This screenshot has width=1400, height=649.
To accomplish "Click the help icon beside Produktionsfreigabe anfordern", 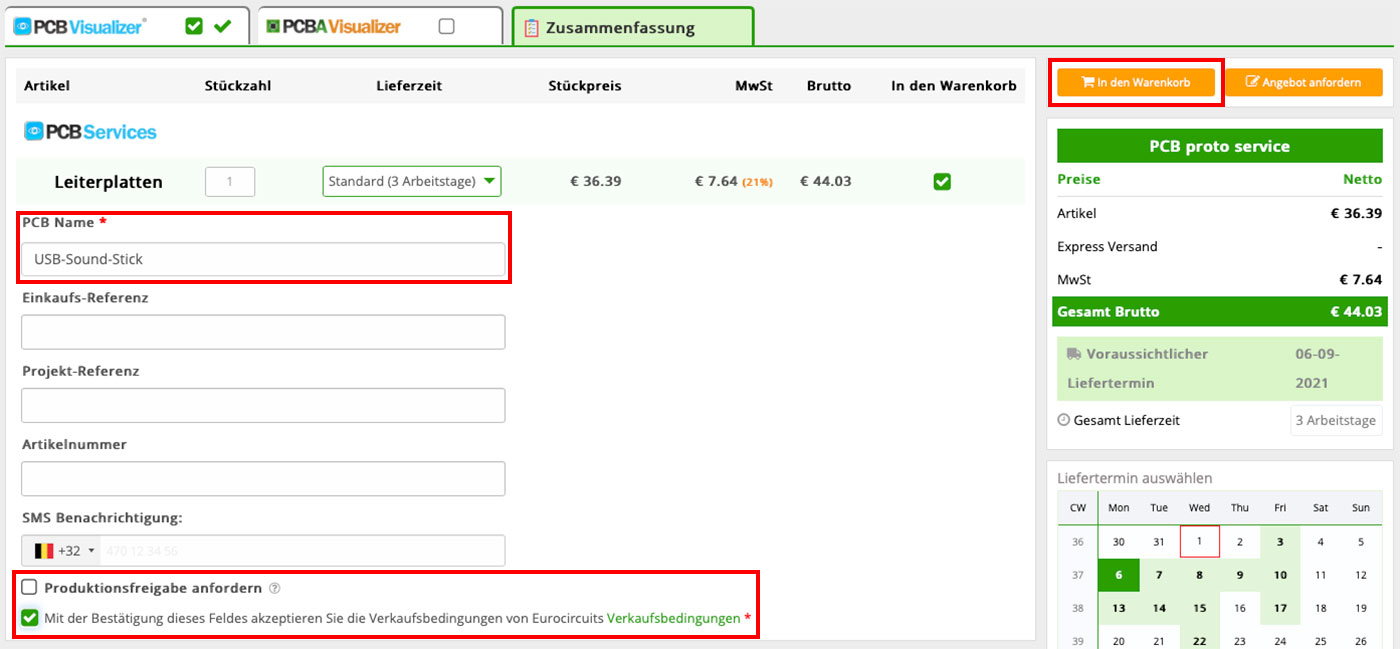I will [274, 589].
